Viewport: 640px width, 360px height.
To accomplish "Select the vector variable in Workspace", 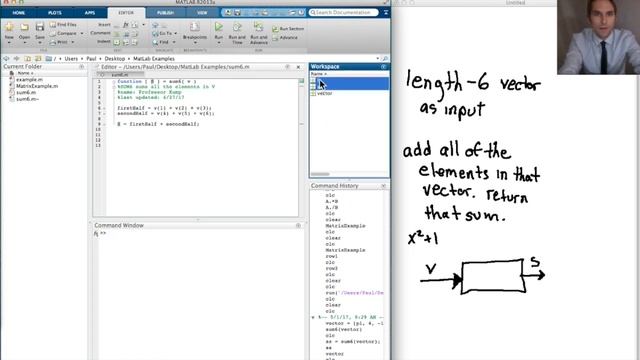I will (x=325, y=93).
